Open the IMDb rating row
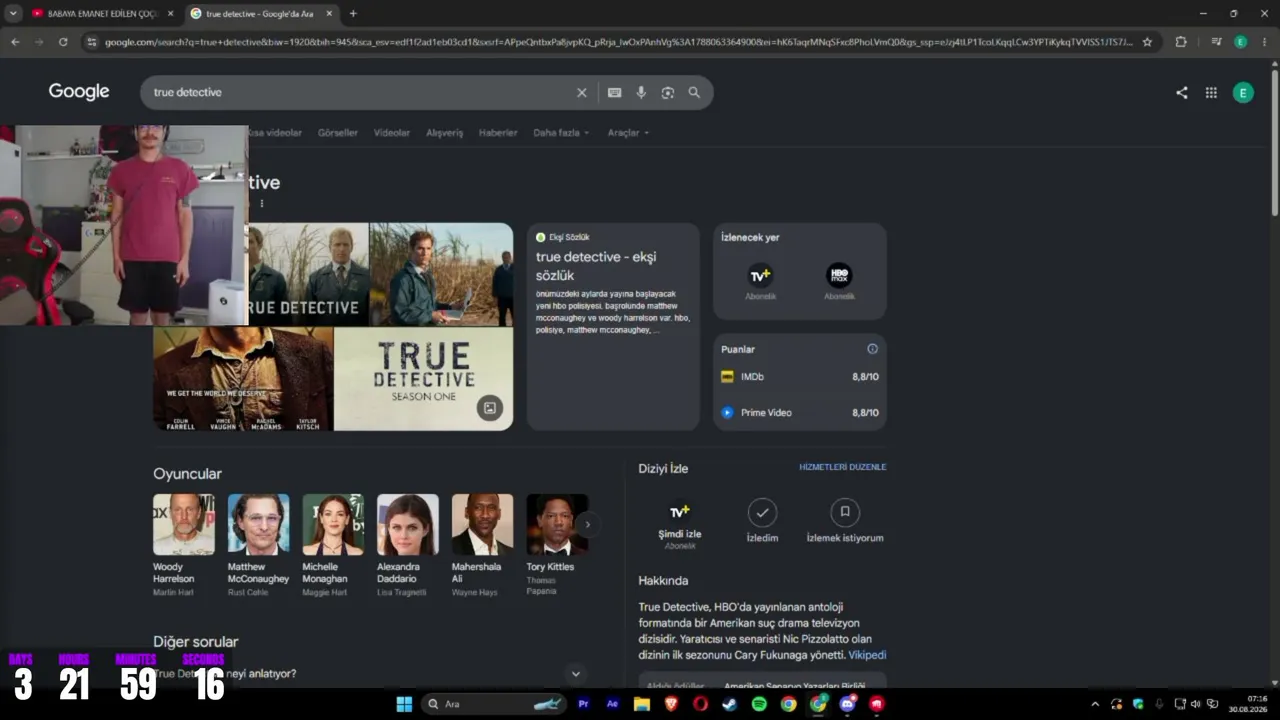Screen dimensions: 1280x720 coord(800,377)
